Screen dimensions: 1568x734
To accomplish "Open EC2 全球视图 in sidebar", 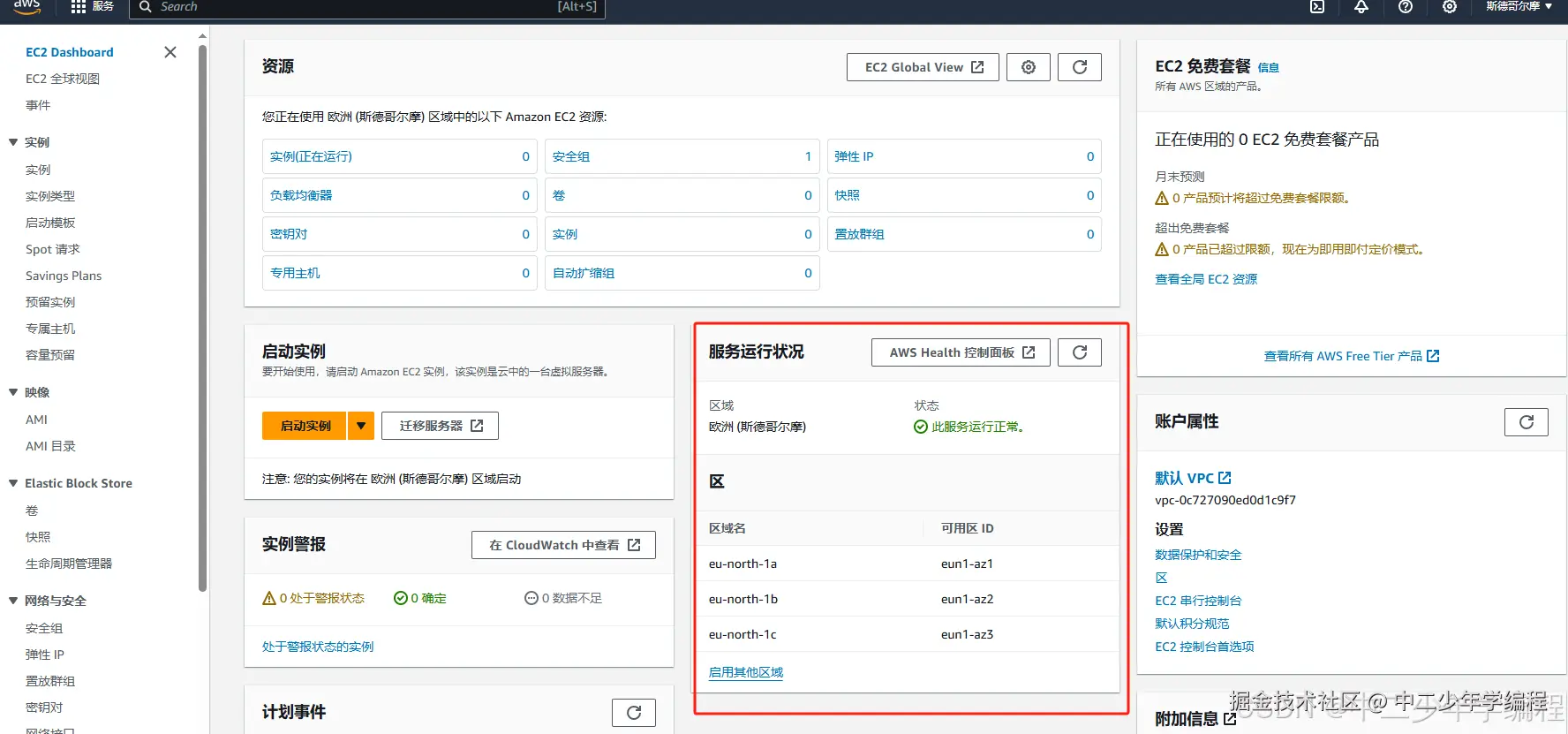I will 63,79.
